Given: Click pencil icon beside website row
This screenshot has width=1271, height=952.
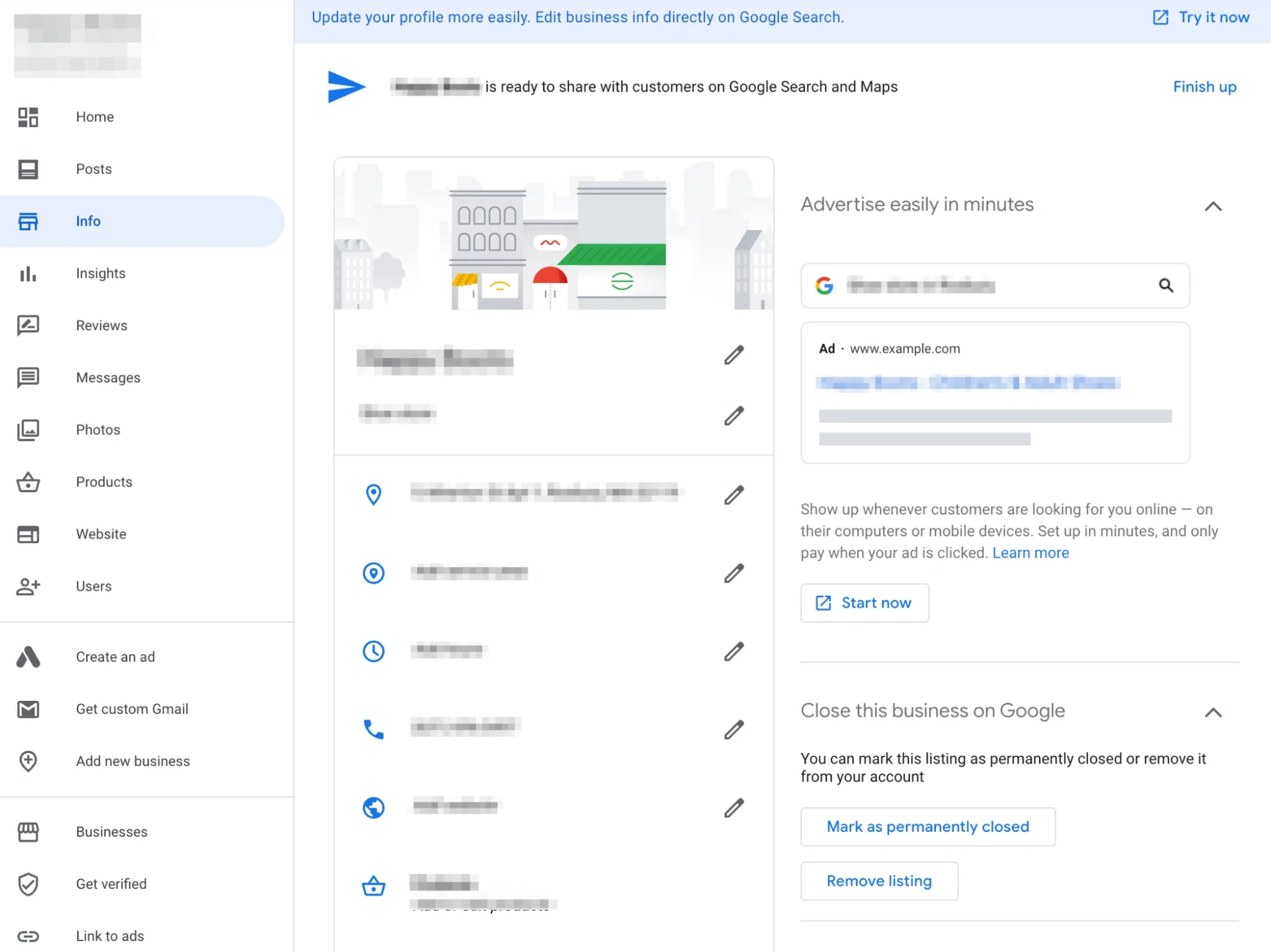Looking at the screenshot, I should (x=734, y=808).
